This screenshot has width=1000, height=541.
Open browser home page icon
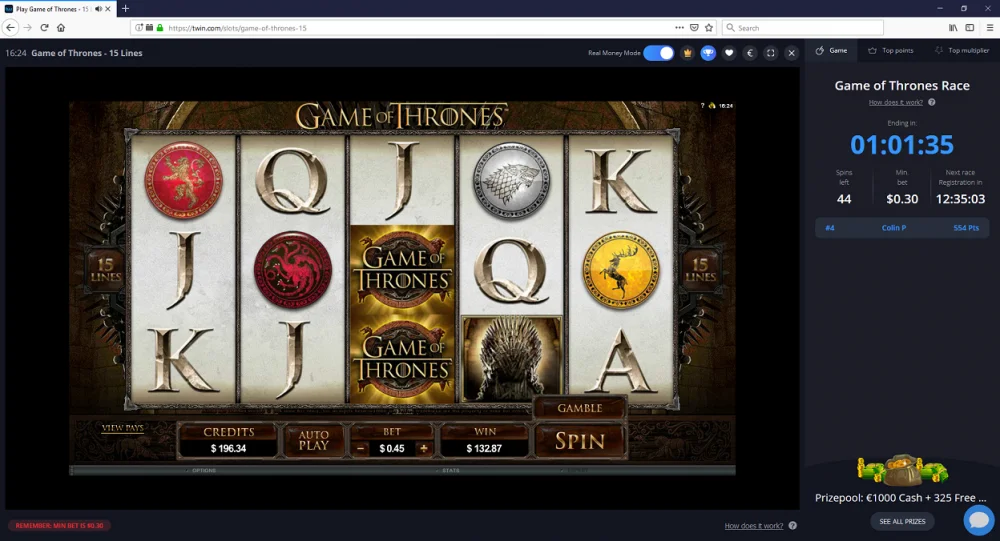click(x=61, y=27)
